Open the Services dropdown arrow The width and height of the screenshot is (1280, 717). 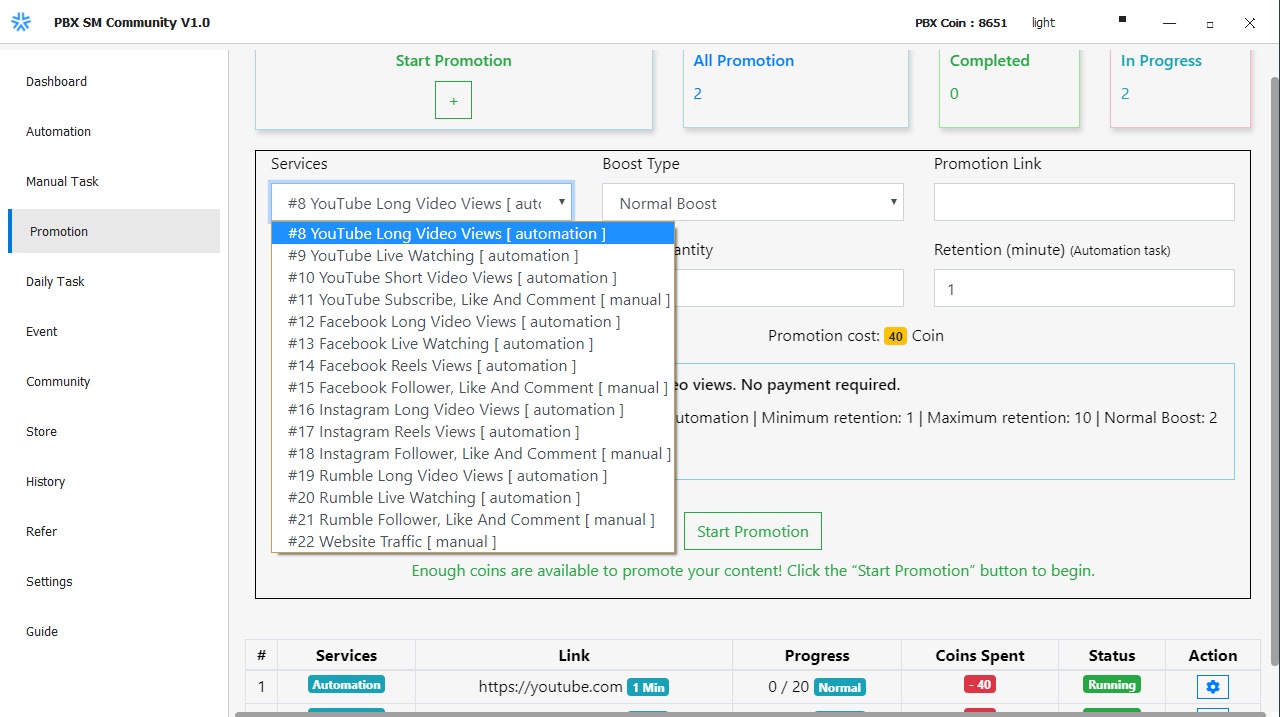561,202
